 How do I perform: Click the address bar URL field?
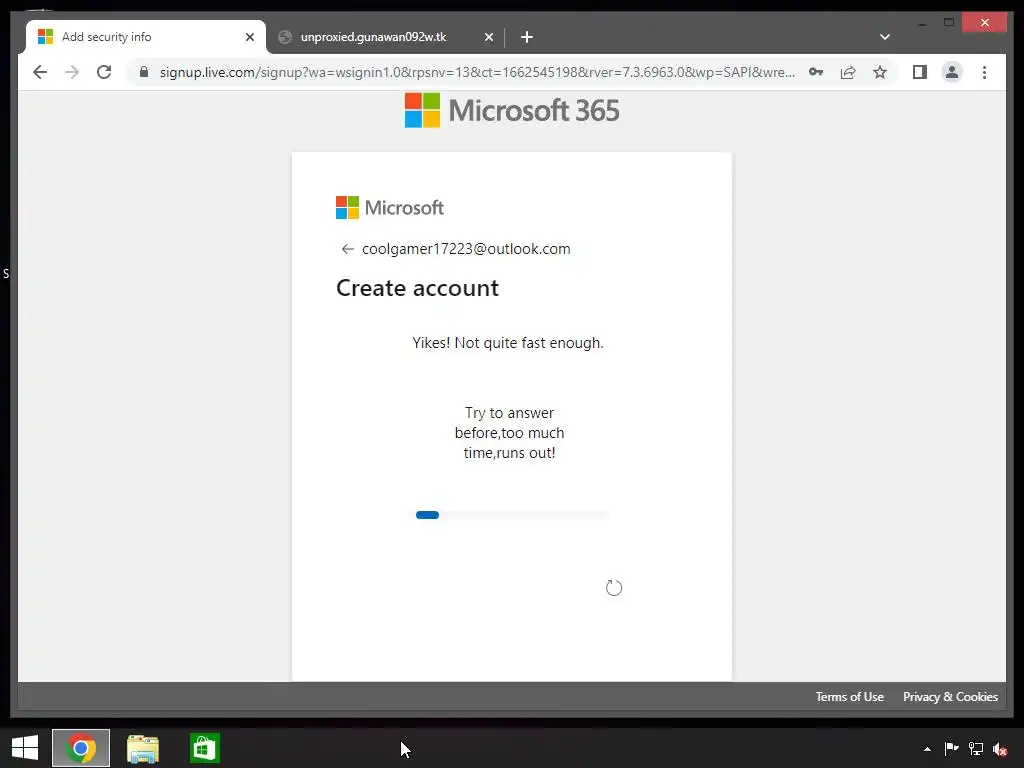(x=477, y=72)
